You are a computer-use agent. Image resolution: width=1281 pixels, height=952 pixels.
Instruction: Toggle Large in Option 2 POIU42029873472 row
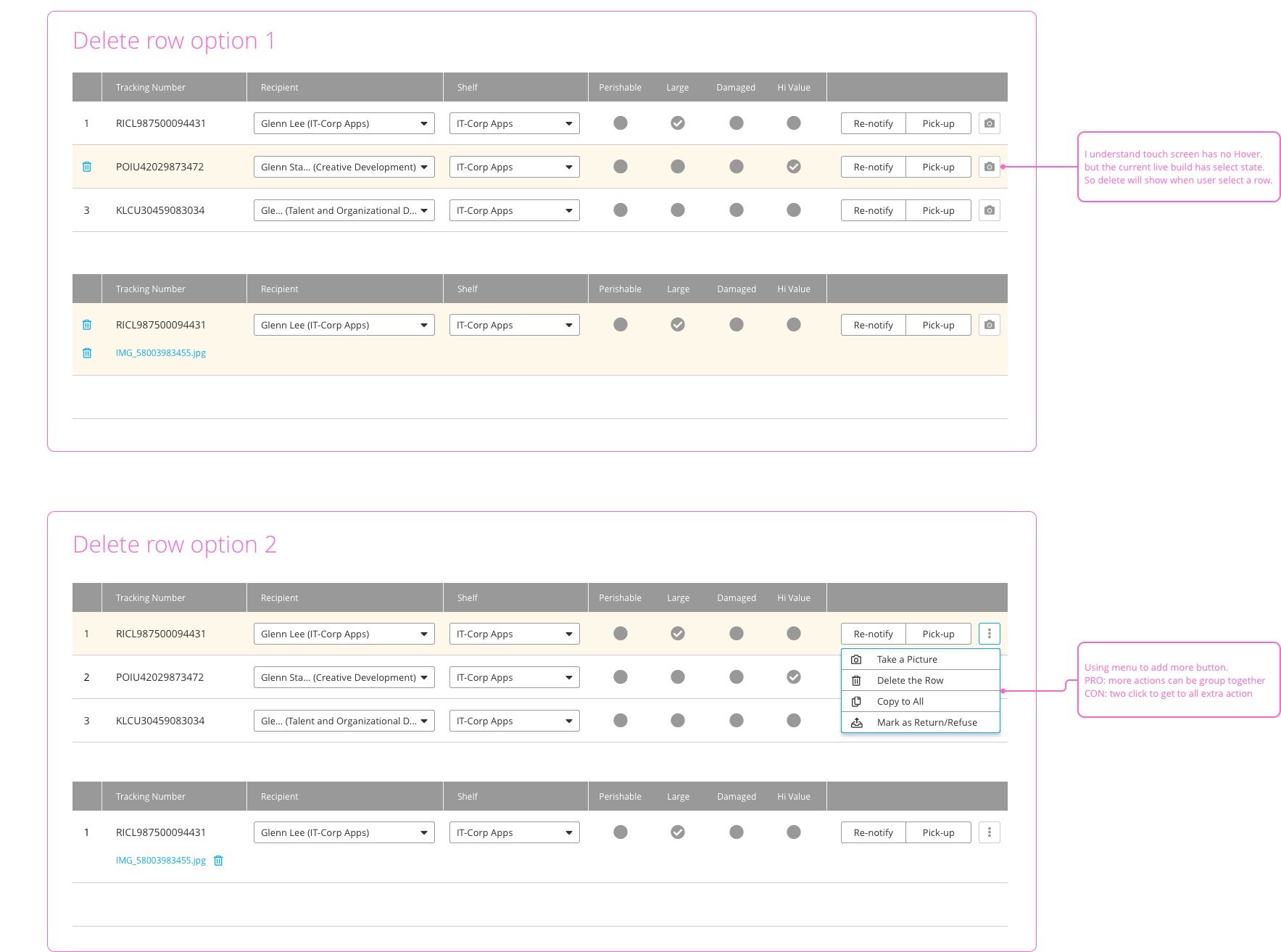pos(678,677)
